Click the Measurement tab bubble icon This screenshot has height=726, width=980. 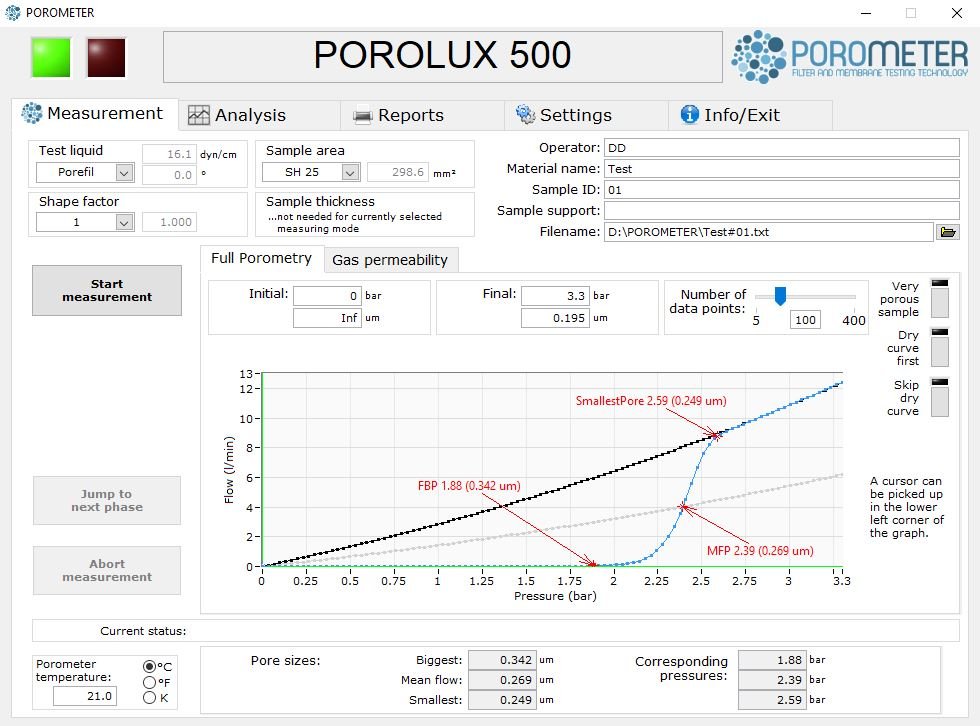tap(32, 113)
